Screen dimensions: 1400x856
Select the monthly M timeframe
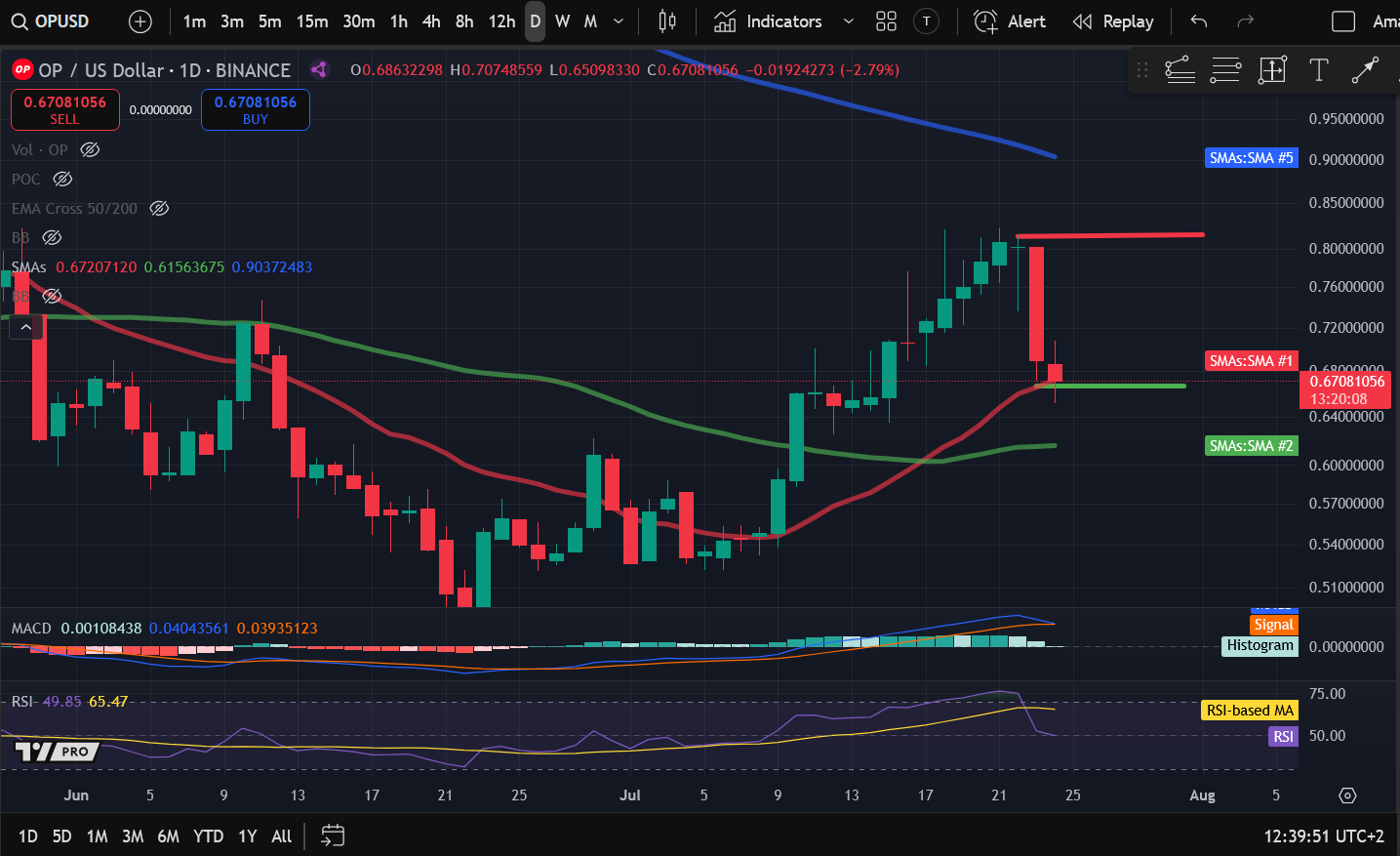590,21
